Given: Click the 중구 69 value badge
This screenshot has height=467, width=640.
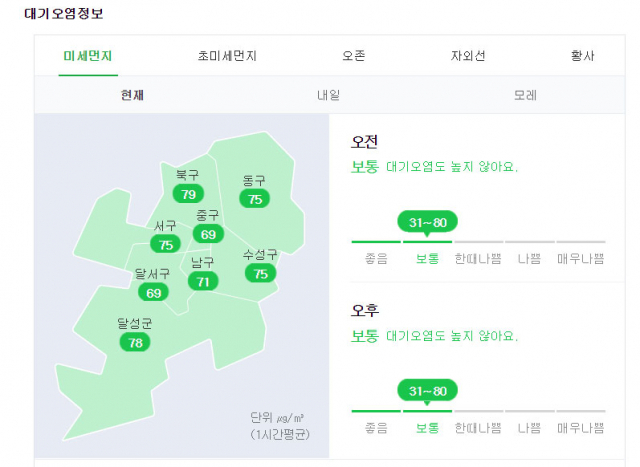Looking at the screenshot, I should (208, 234).
